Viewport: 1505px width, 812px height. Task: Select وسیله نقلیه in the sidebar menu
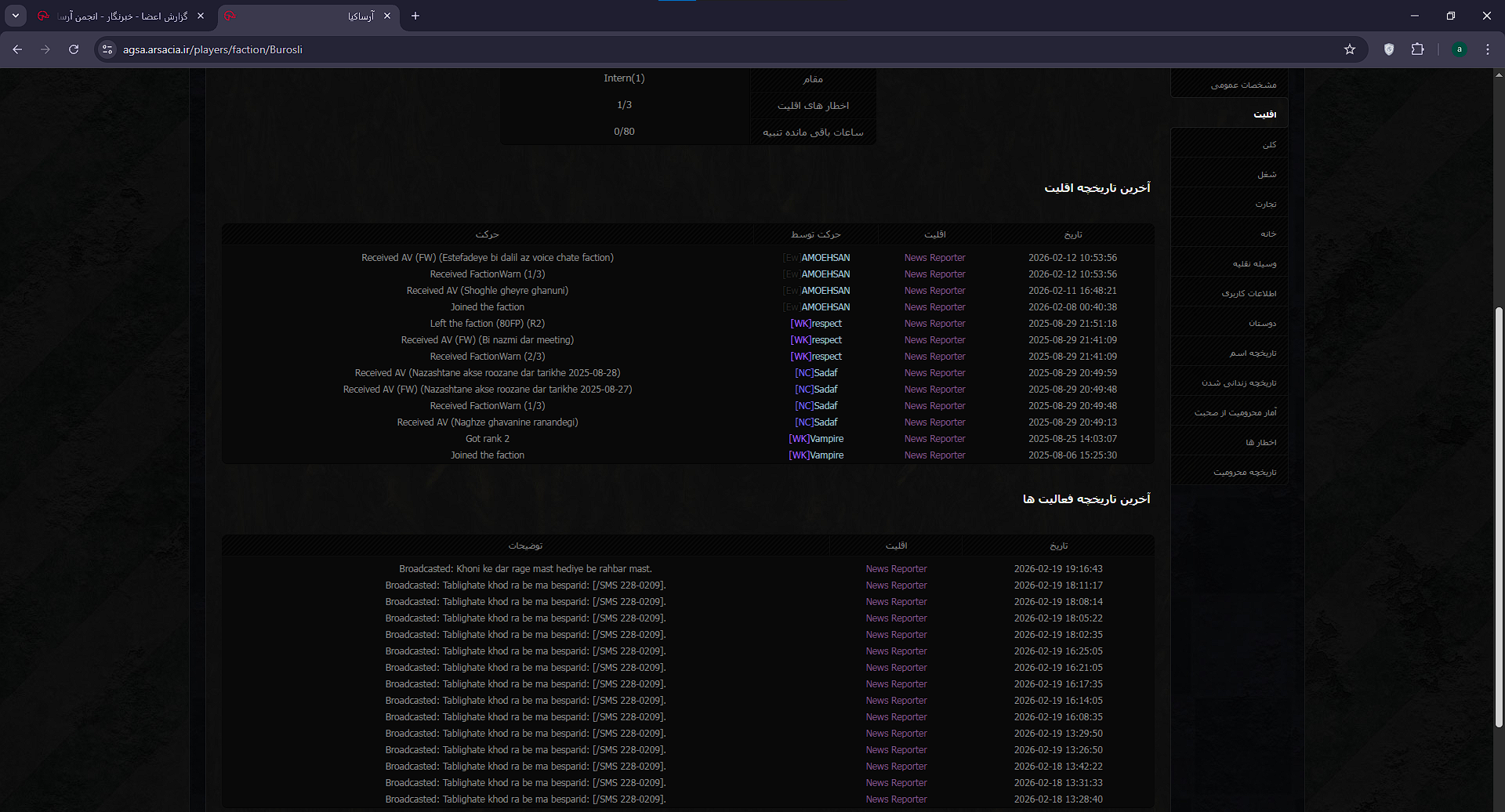(1254, 264)
